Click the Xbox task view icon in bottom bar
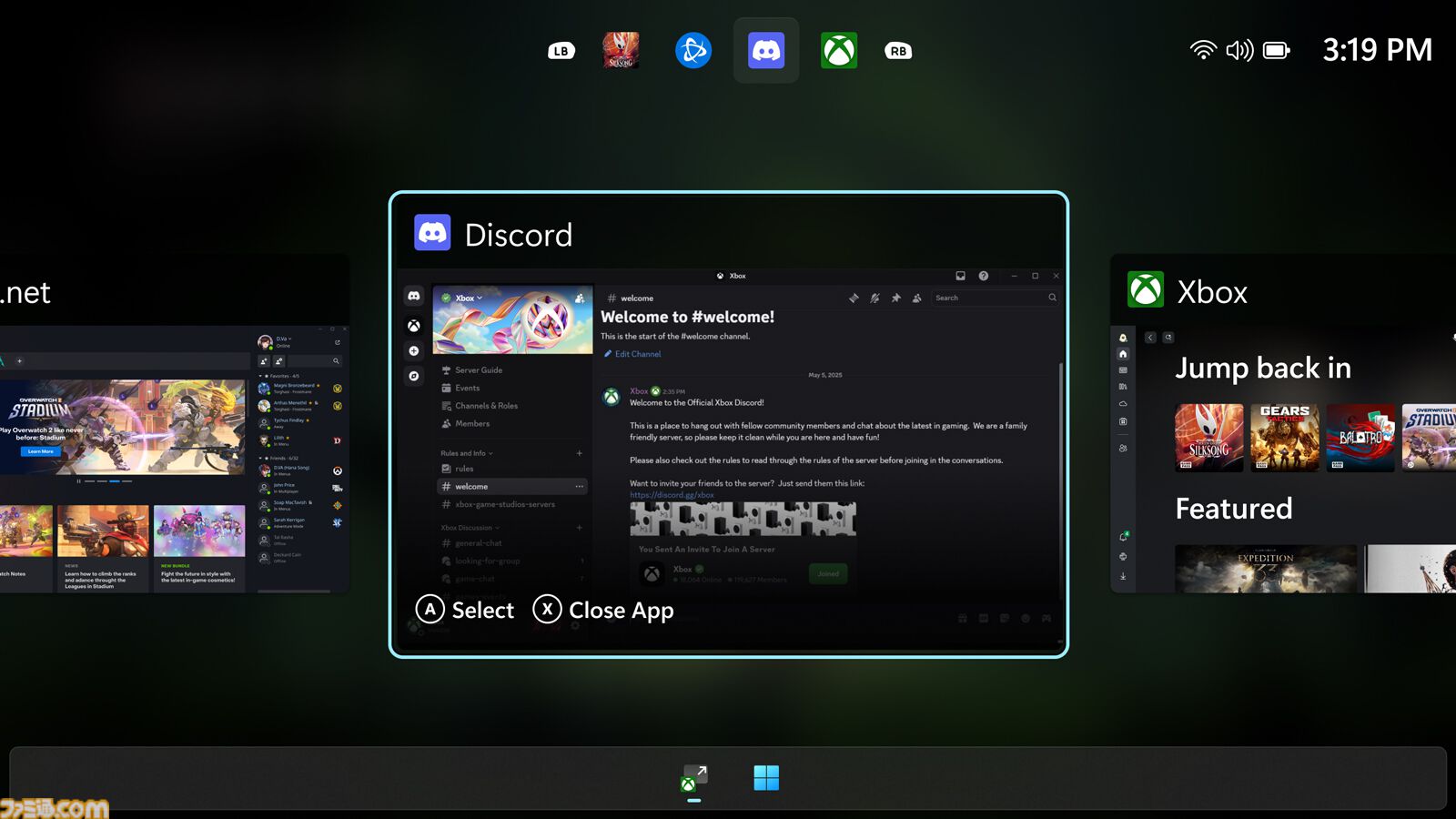The image size is (1456, 819). point(694,778)
